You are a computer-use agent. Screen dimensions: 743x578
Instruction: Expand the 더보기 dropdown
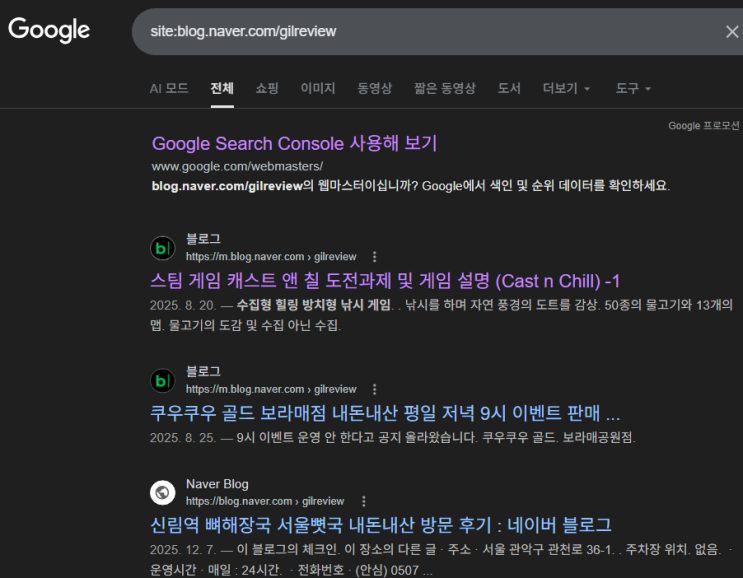(x=566, y=88)
